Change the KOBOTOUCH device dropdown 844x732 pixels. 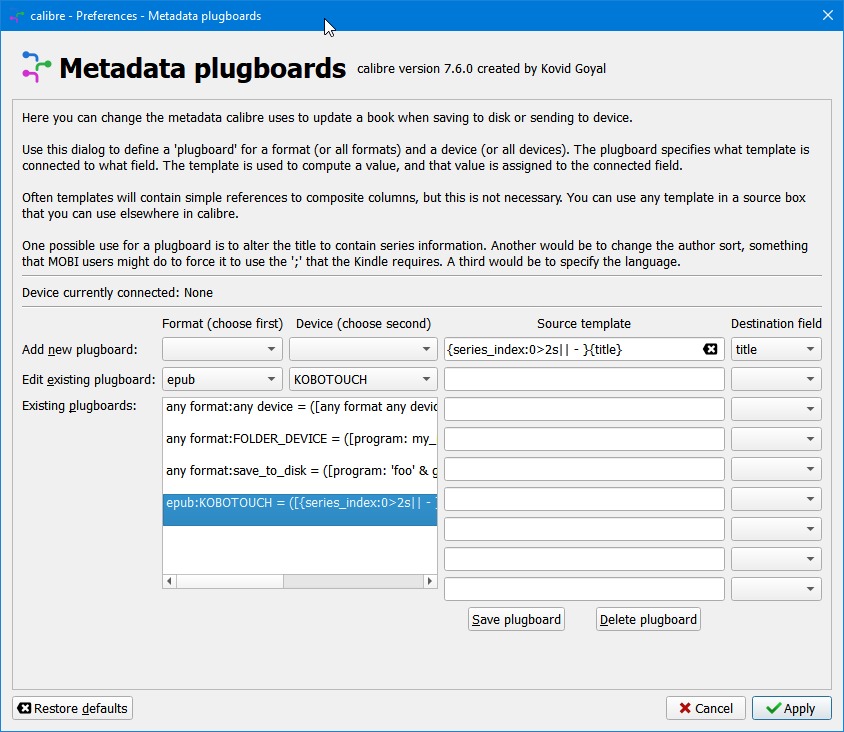click(362, 379)
